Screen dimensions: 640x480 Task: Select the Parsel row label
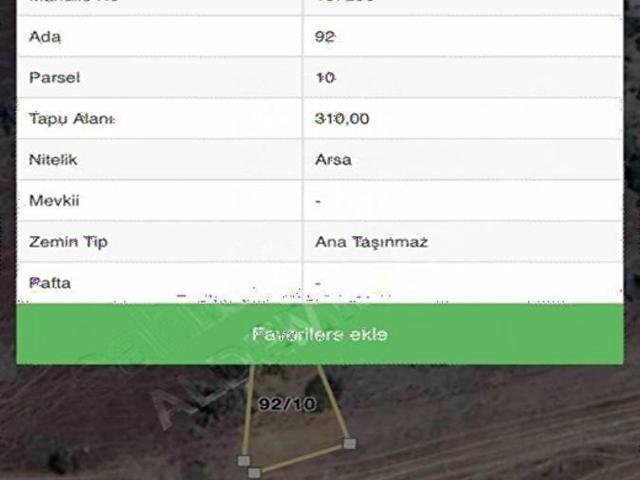[54, 78]
